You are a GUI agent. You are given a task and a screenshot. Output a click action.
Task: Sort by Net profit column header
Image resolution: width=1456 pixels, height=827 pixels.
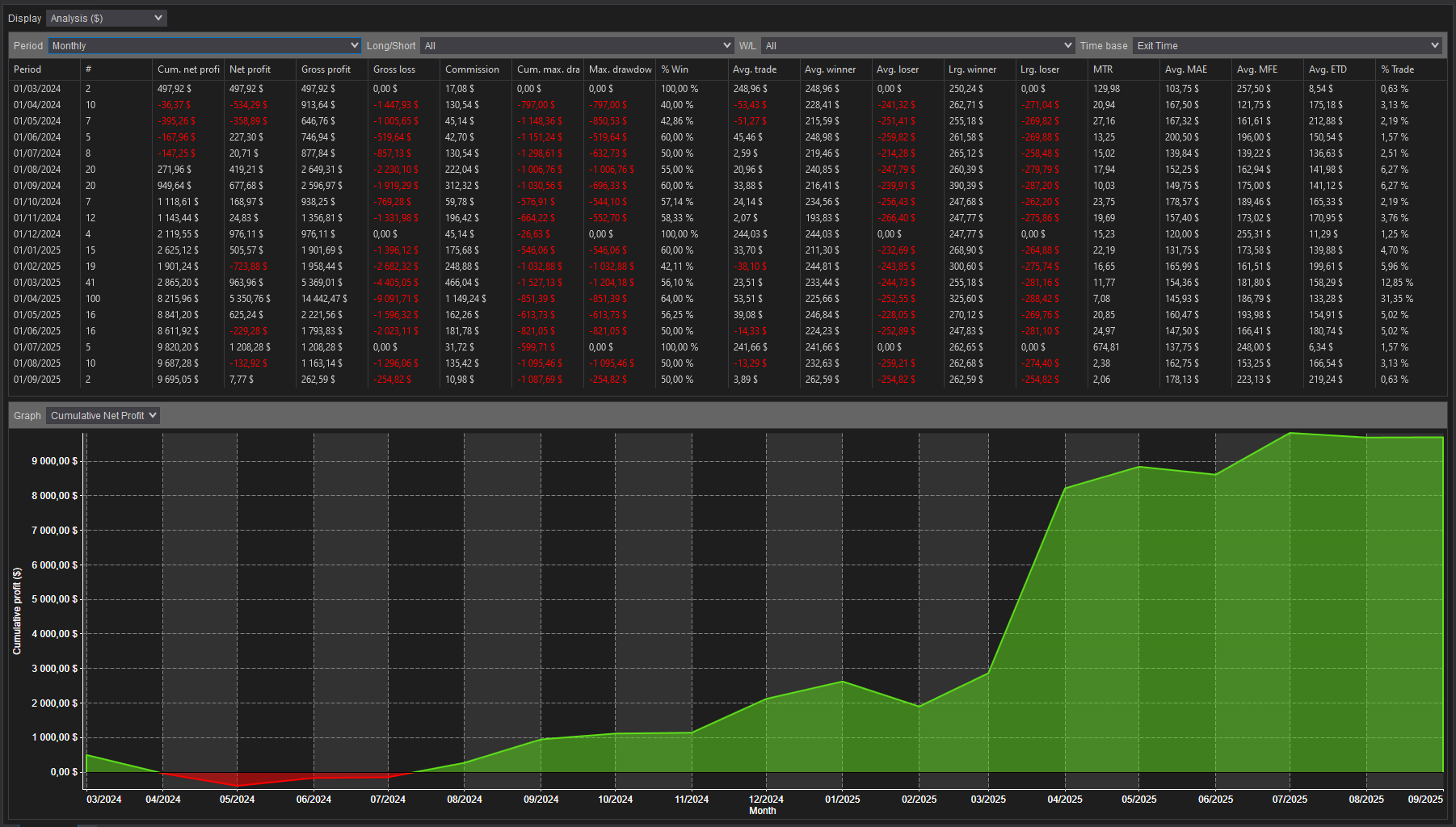pos(259,69)
